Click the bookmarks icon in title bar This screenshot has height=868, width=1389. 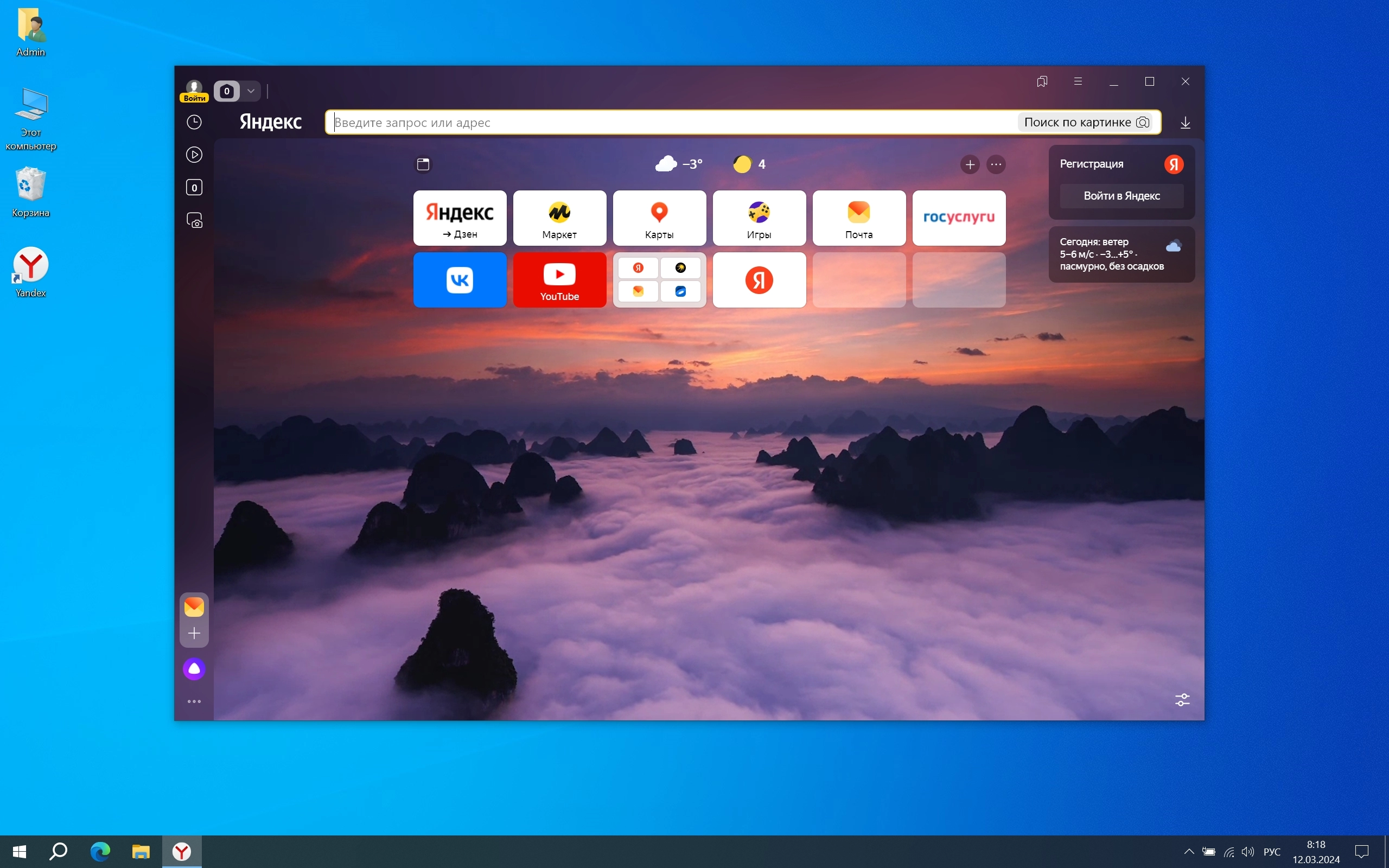click(1042, 81)
